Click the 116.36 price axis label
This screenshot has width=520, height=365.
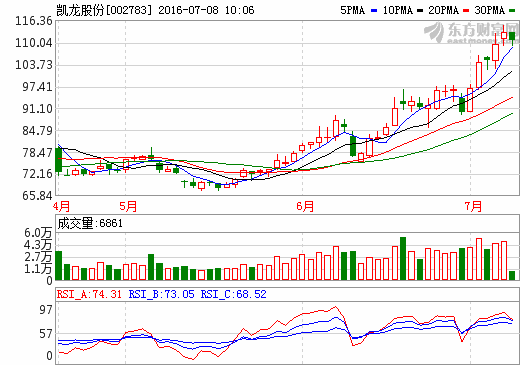[x=34, y=21]
